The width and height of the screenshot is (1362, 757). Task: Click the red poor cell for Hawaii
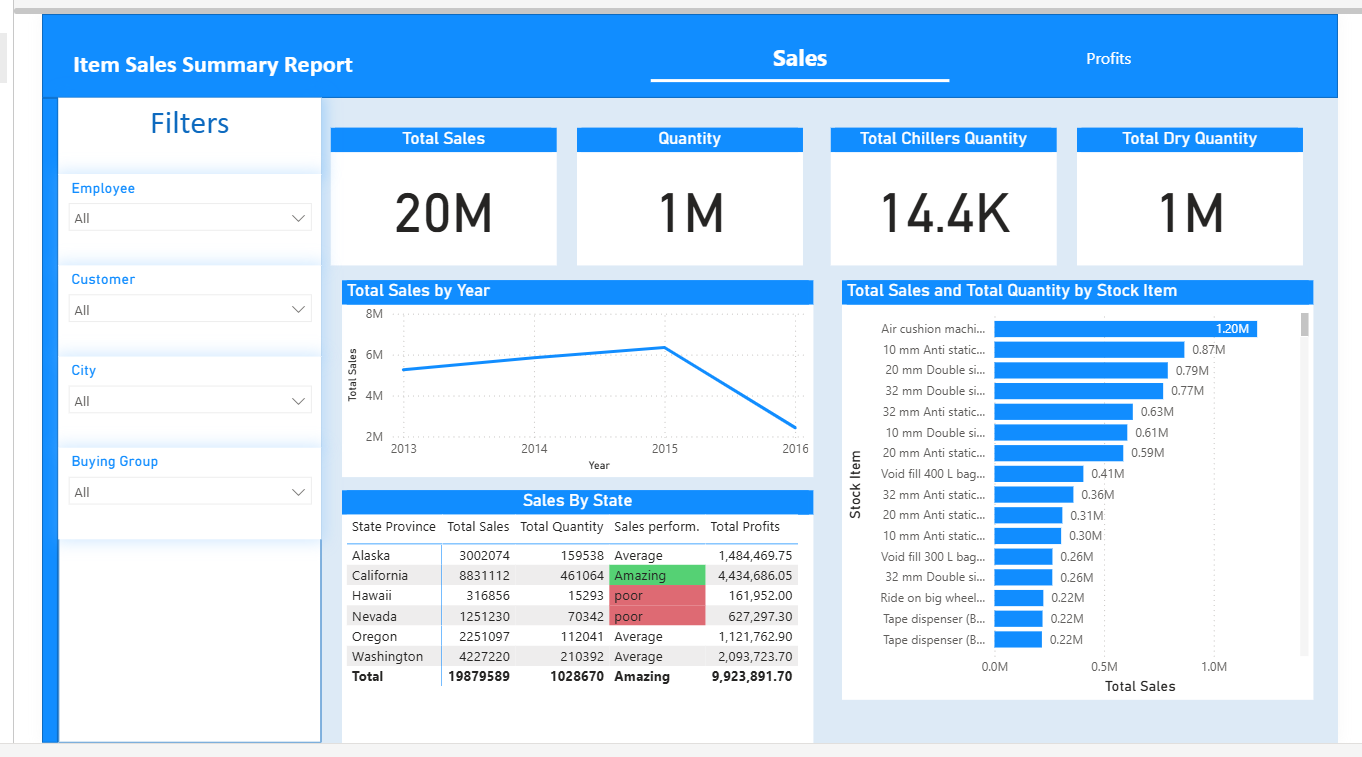pos(657,596)
